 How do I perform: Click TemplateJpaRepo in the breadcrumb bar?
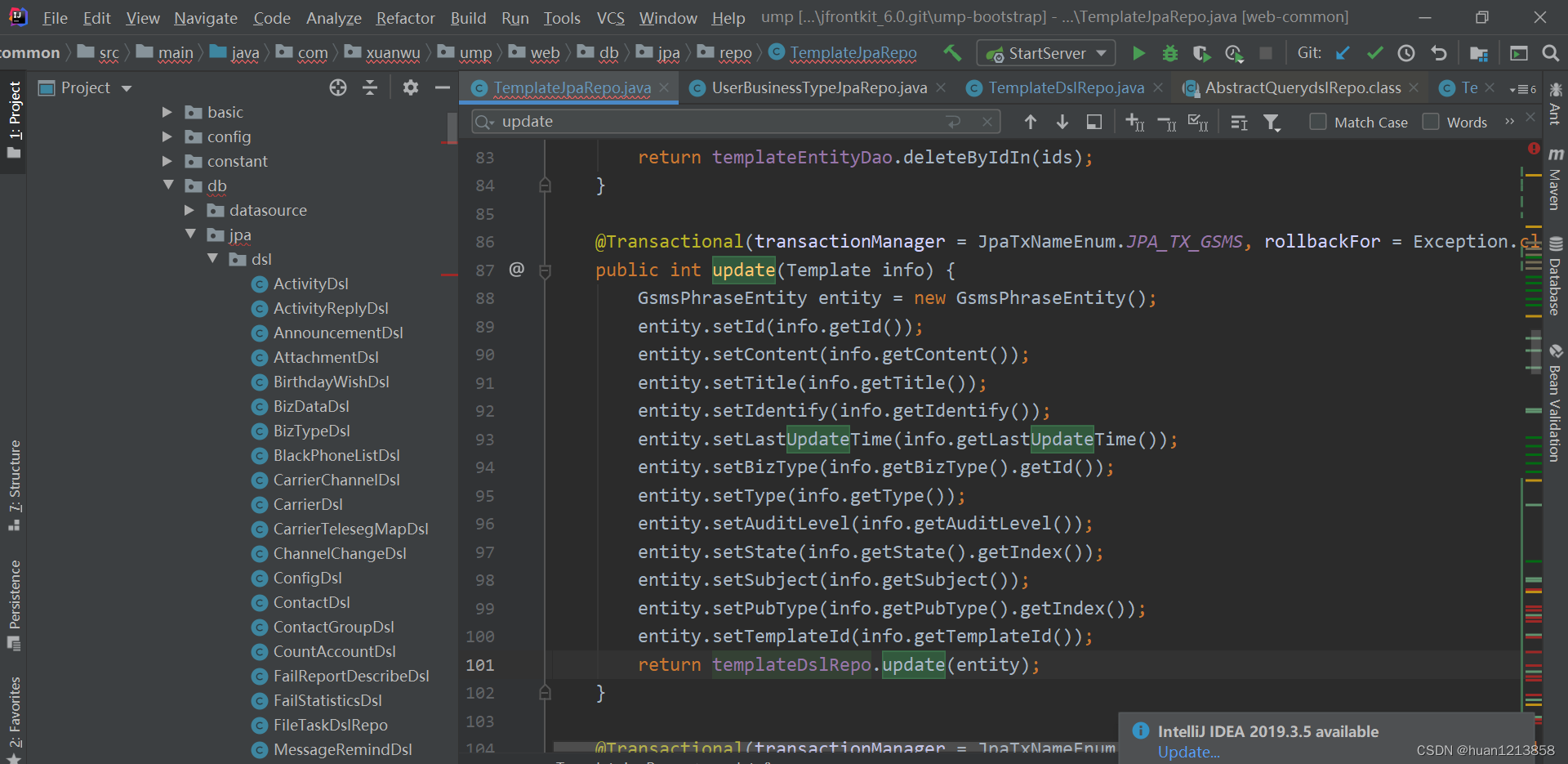[853, 53]
